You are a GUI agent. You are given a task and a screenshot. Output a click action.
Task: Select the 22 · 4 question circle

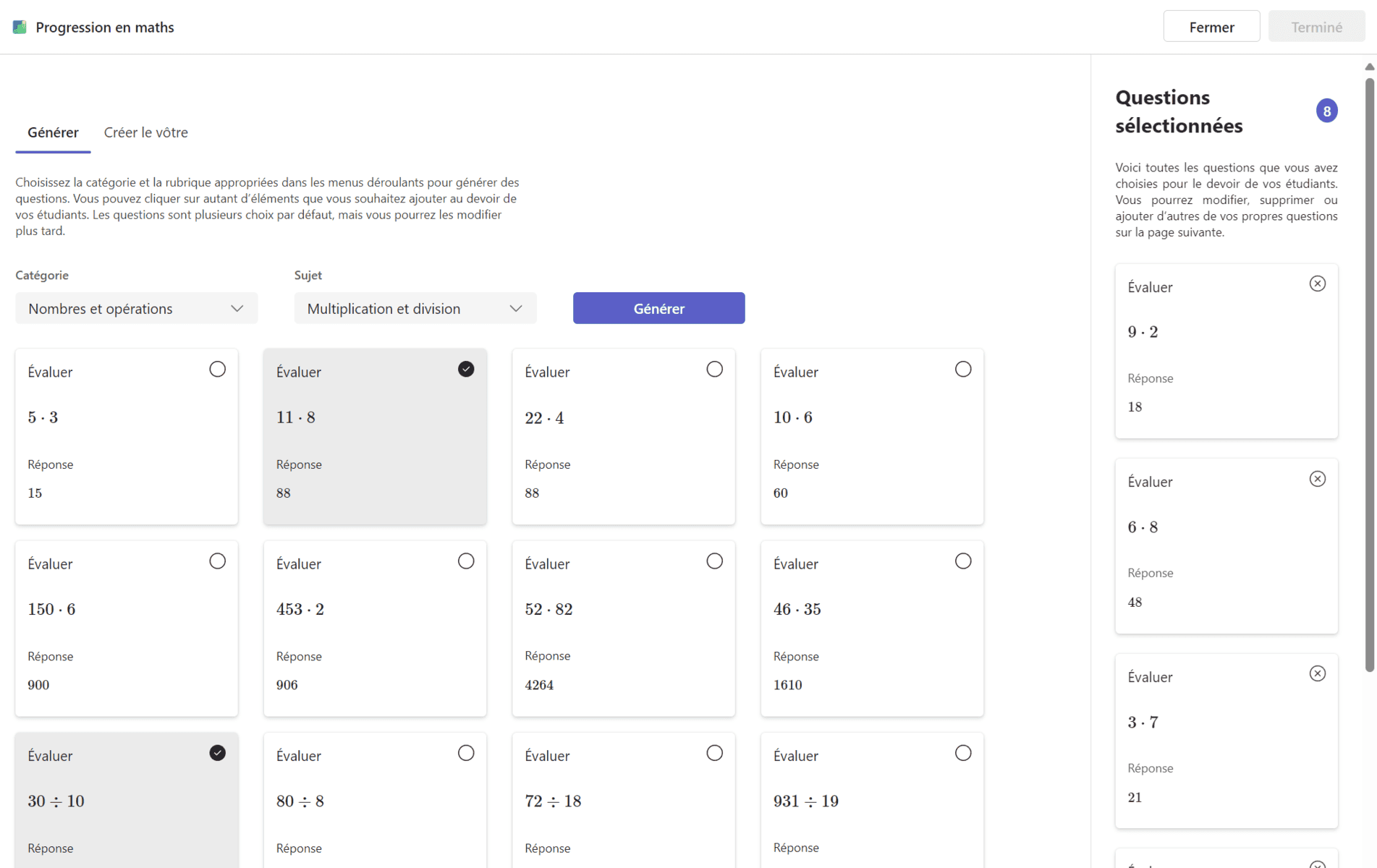pos(714,369)
